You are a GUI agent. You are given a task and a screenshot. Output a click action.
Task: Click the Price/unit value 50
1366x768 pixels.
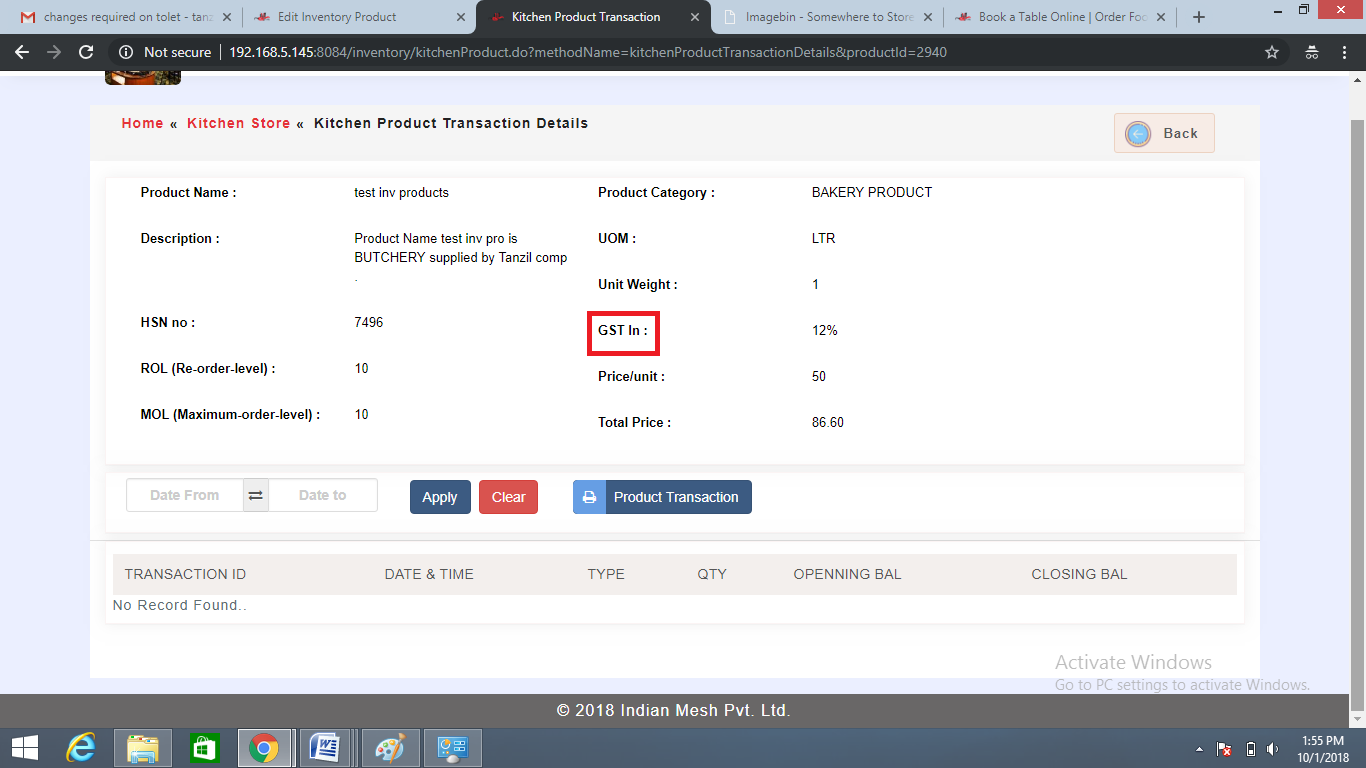coord(819,376)
